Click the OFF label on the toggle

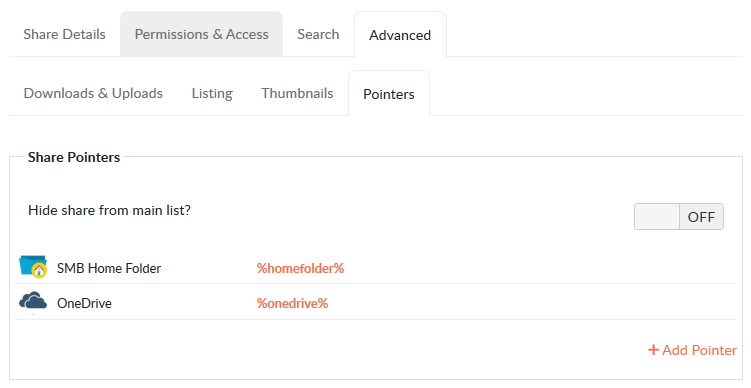click(701, 217)
